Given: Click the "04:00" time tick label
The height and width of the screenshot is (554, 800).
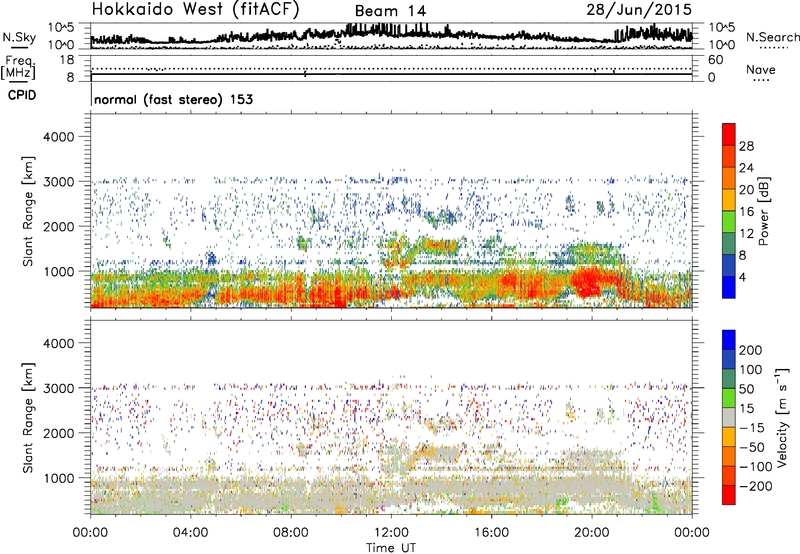Looking at the screenshot, I should point(190,533).
